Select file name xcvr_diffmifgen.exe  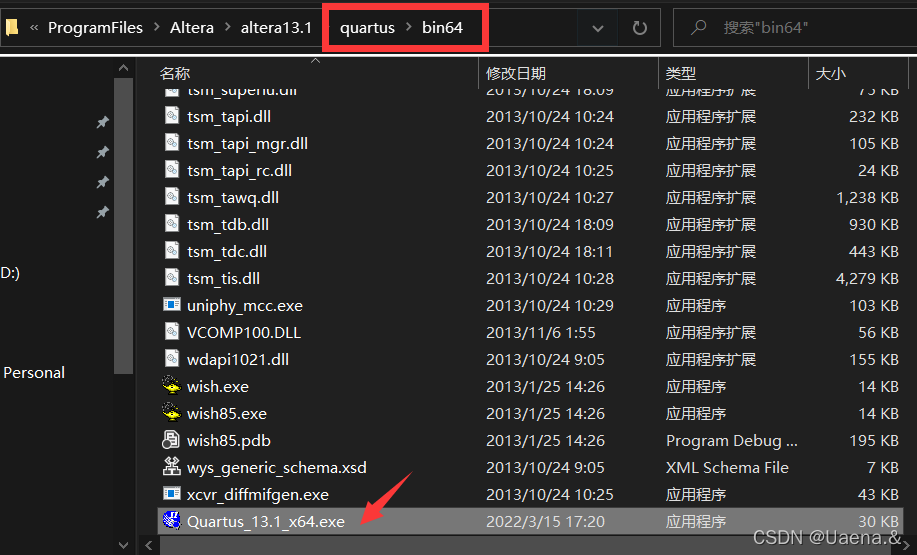[258, 494]
